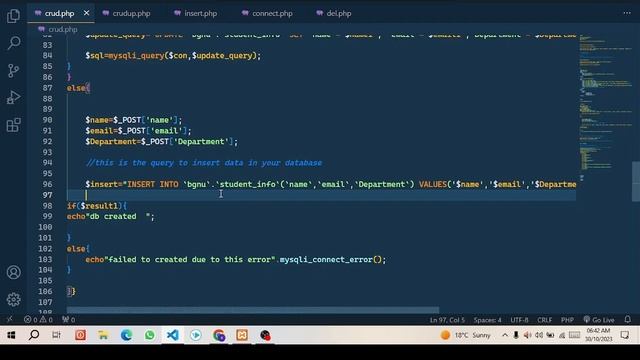Switch to the crud.php tab
640x360 pixels.
(x=59, y=13)
